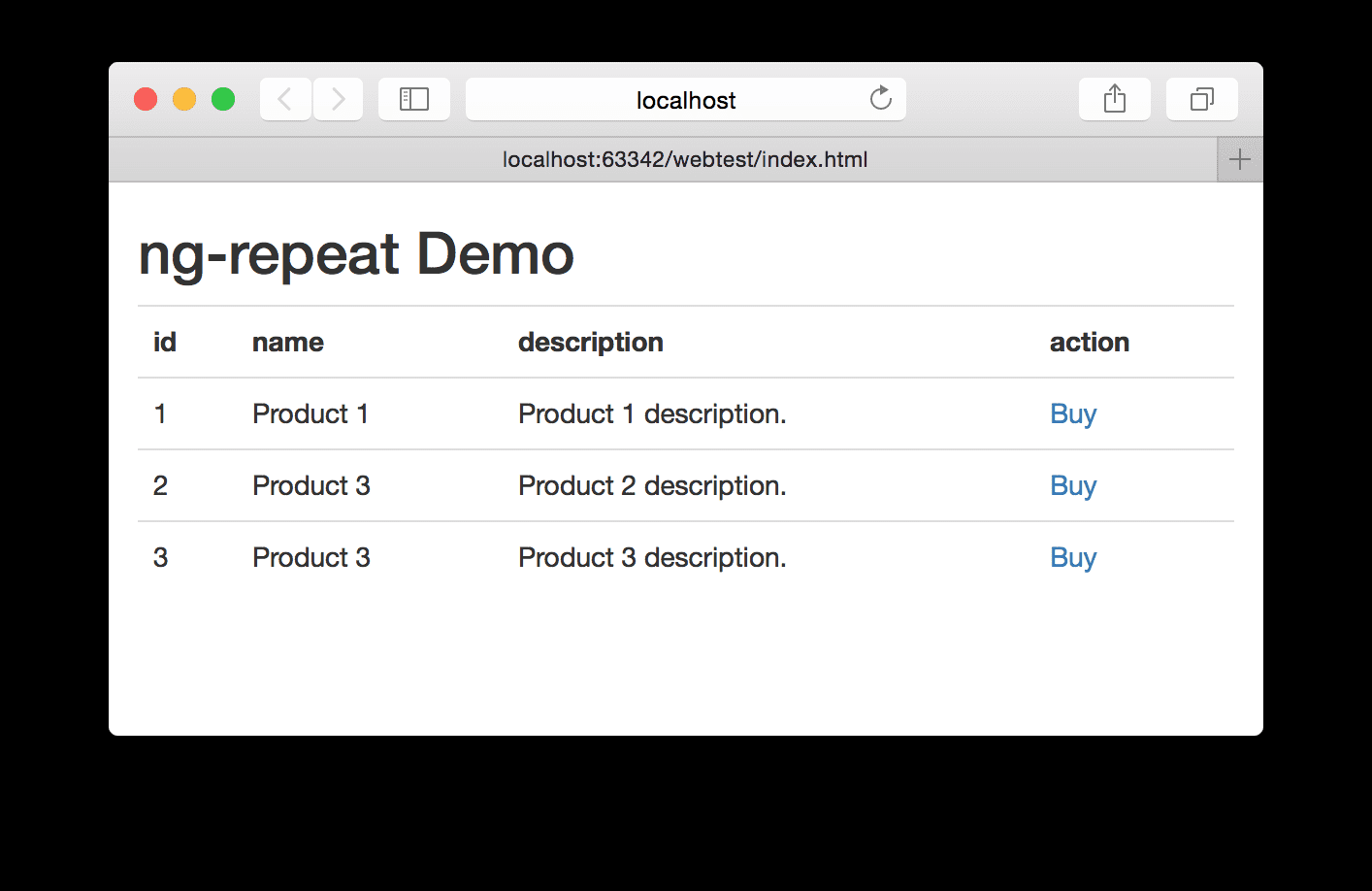Click the ng-repeat Demo heading
The width and height of the screenshot is (1372, 891).
click(x=356, y=254)
